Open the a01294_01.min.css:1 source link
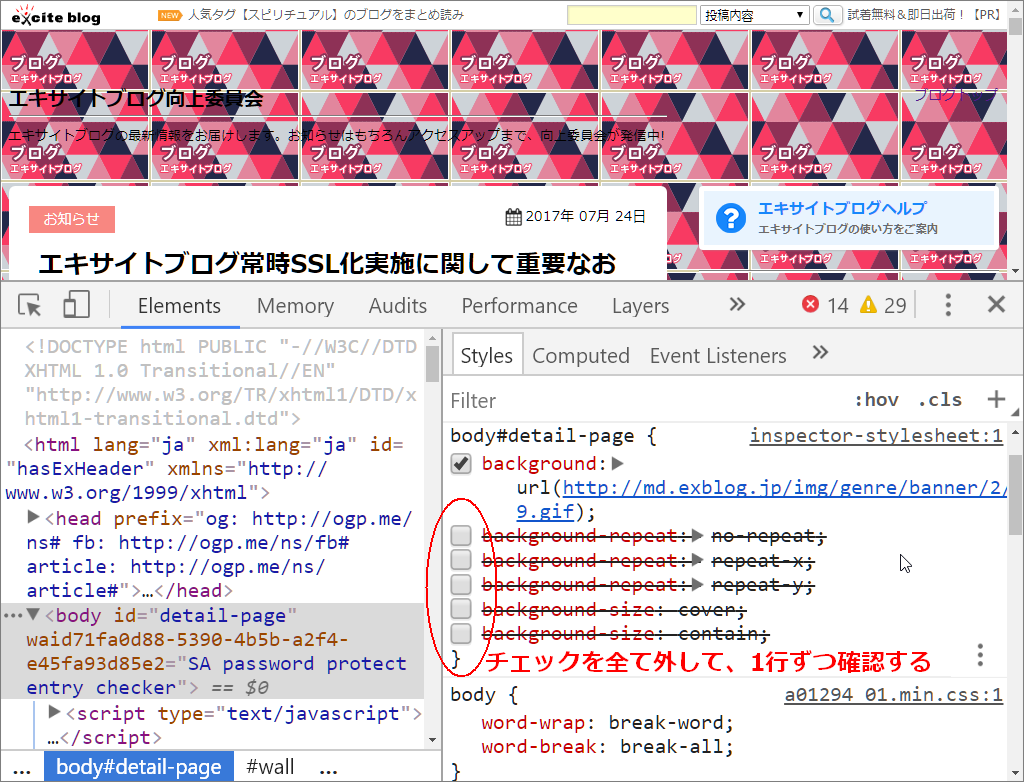Screen dimensions: 1024x782 pyautogui.click(x=893, y=694)
